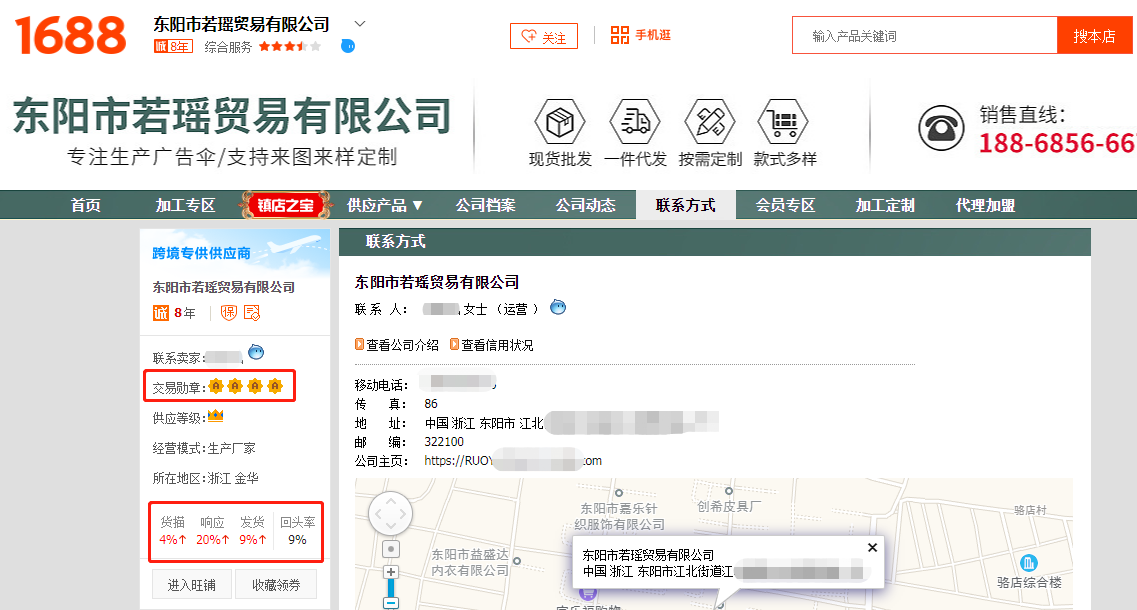Click the 按需定制 pencil ruler icon

click(710, 122)
